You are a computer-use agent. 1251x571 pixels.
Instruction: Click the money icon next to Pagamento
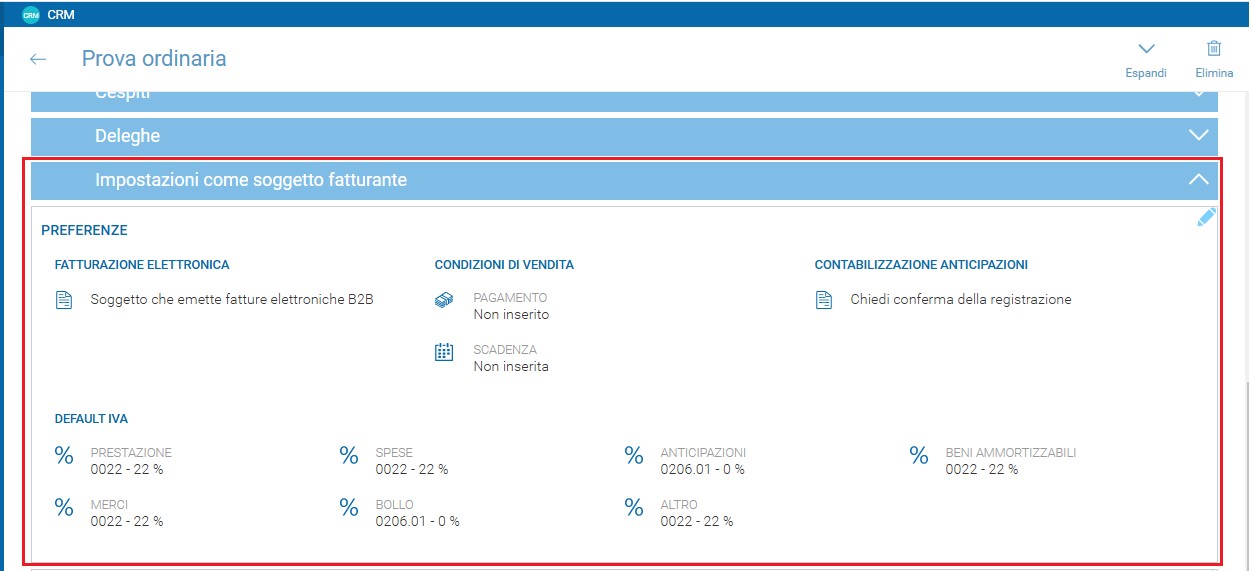tap(445, 300)
